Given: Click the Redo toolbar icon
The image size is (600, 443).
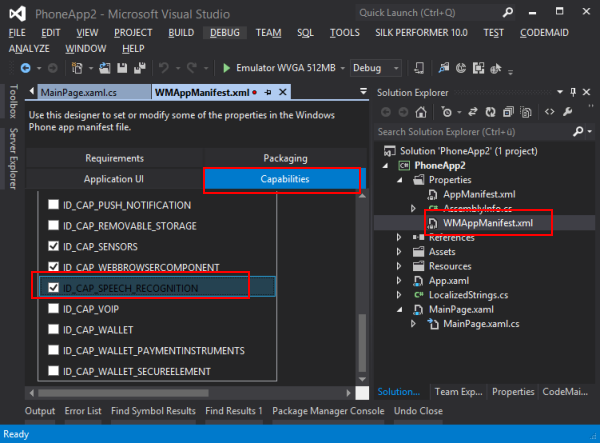Looking at the screenshot, I should 192,68.
